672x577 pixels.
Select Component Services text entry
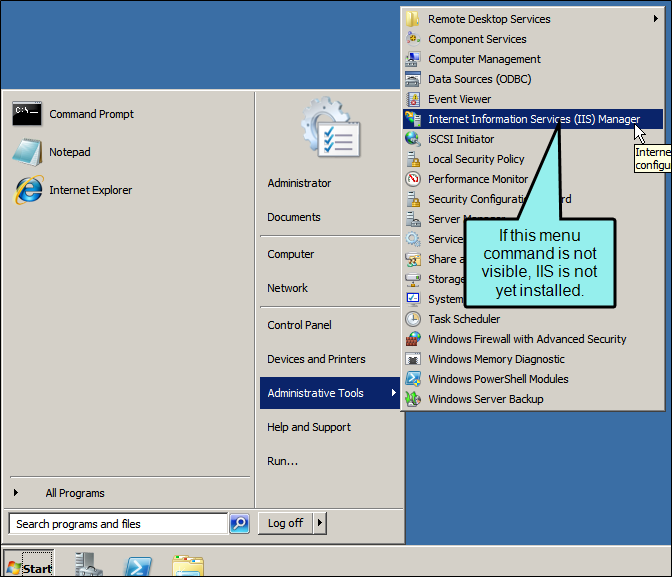[x=477, y=39]
